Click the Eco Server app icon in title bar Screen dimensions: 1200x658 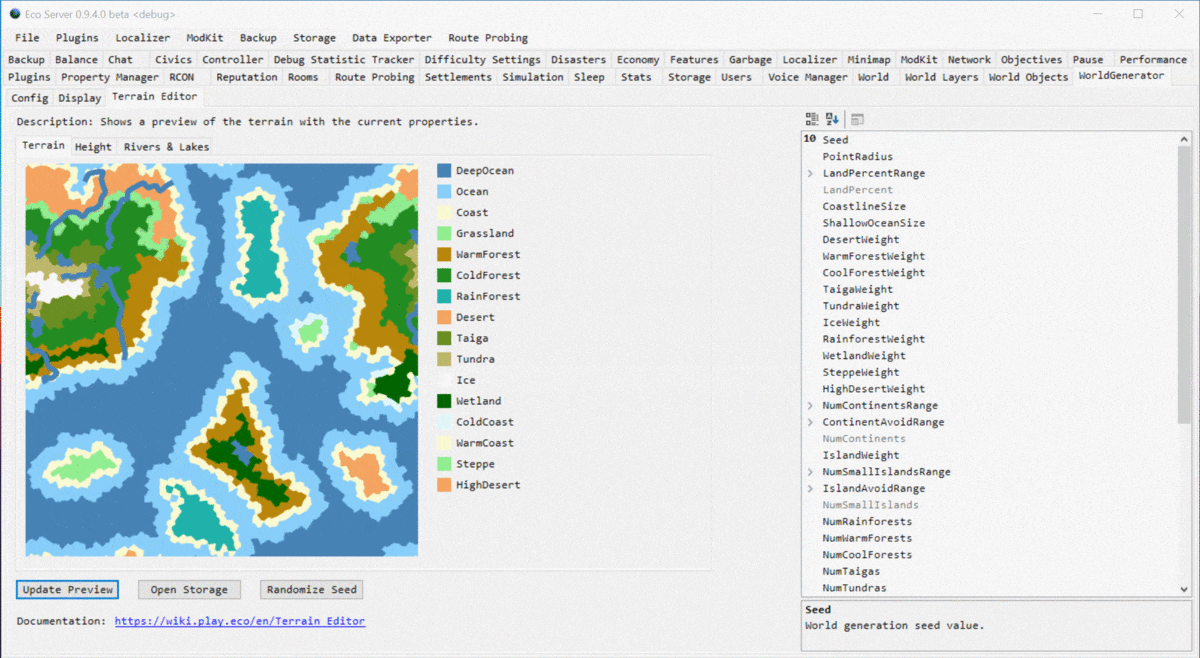14,14
